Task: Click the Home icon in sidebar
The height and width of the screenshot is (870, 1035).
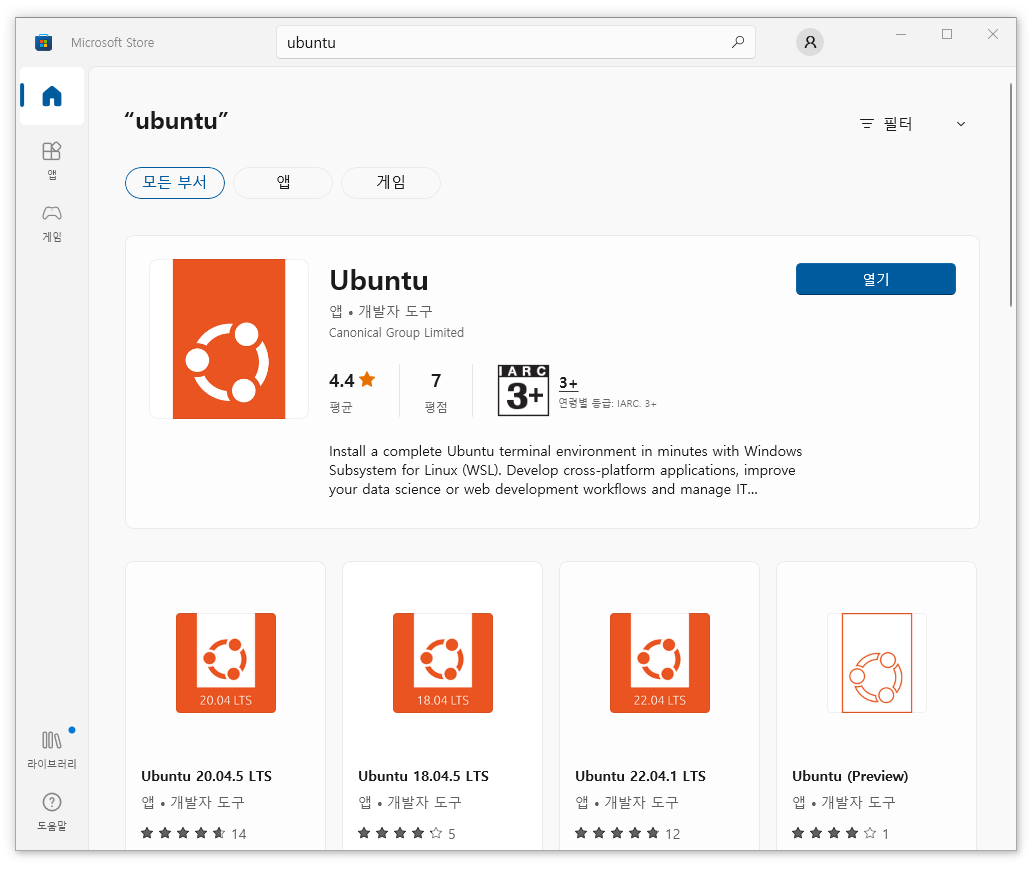Action: pos(52,97)
